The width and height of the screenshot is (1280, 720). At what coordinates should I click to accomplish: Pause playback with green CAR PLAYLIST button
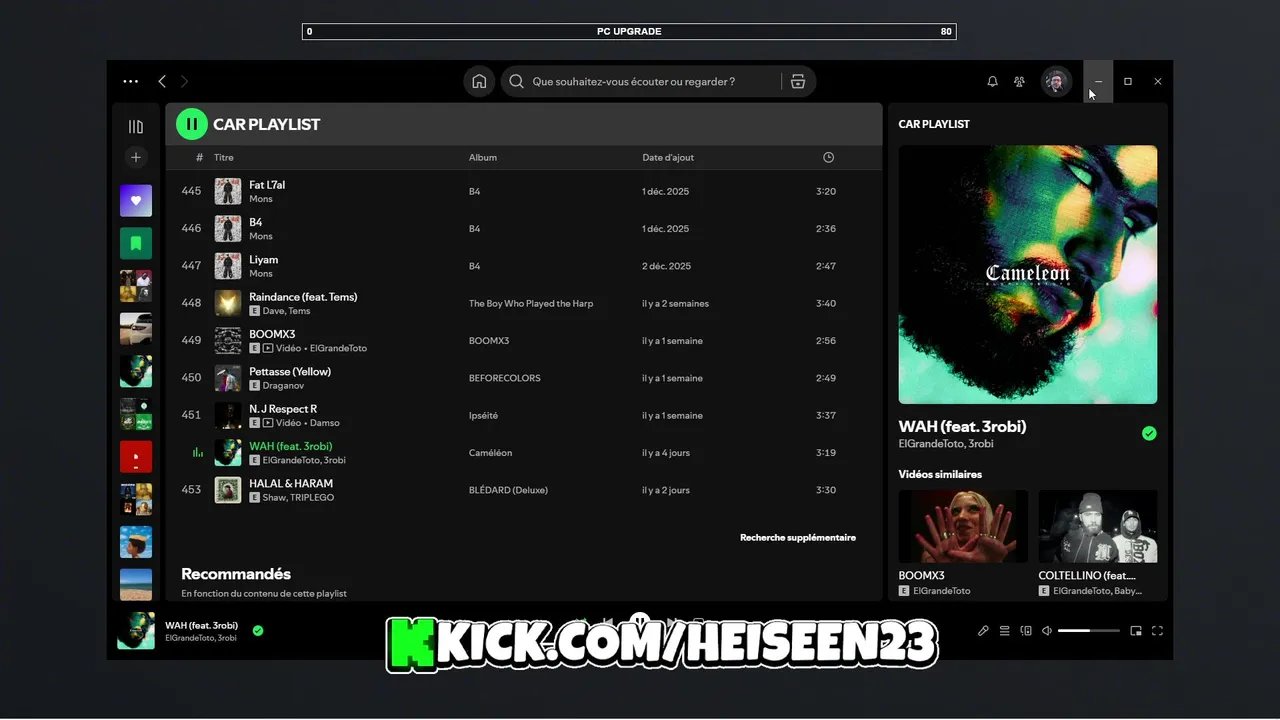(x=192, y=124)
